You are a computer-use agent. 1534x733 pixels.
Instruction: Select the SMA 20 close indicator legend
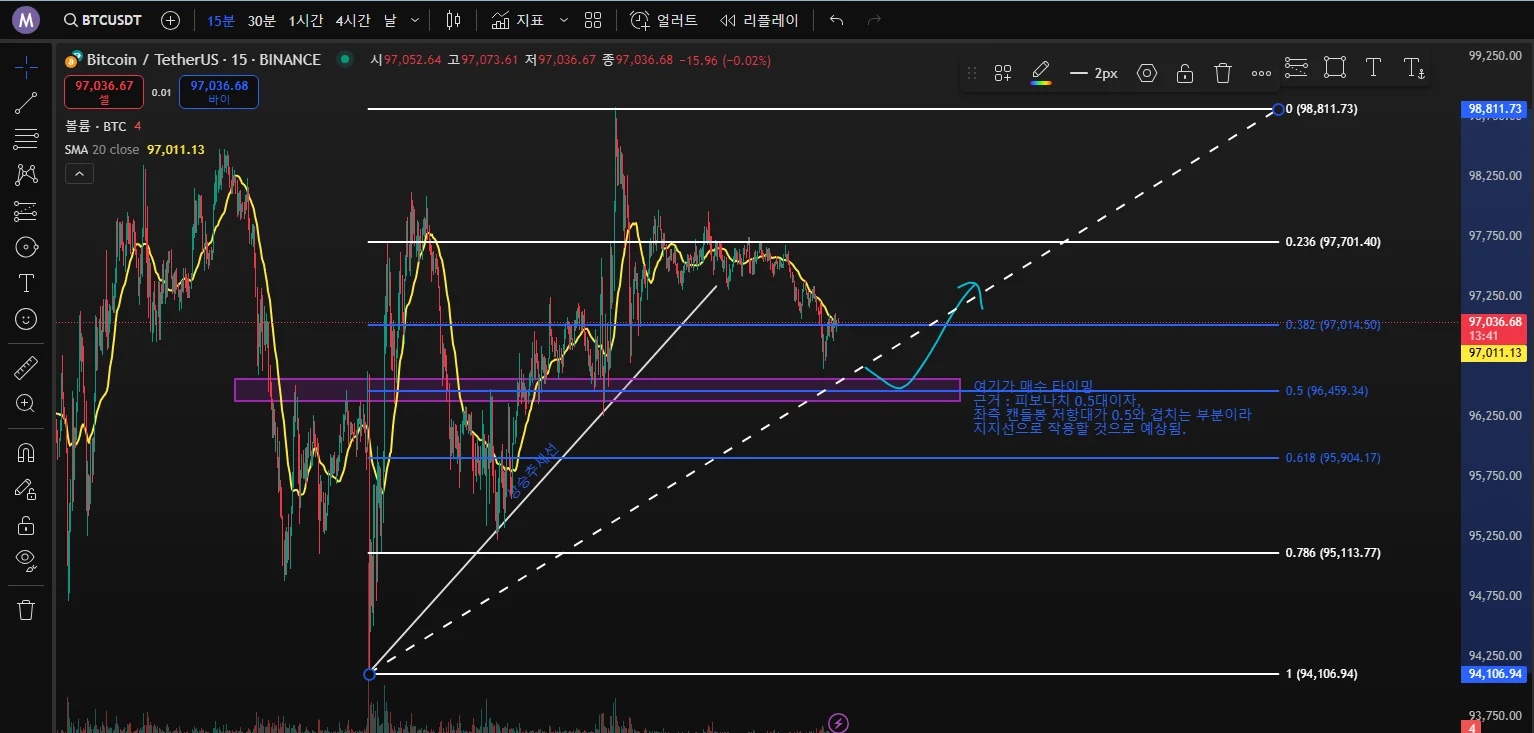[x=135, y=149]
